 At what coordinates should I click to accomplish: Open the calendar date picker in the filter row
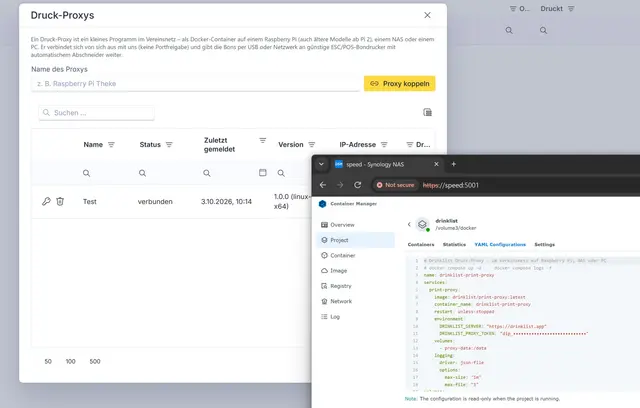263,173
